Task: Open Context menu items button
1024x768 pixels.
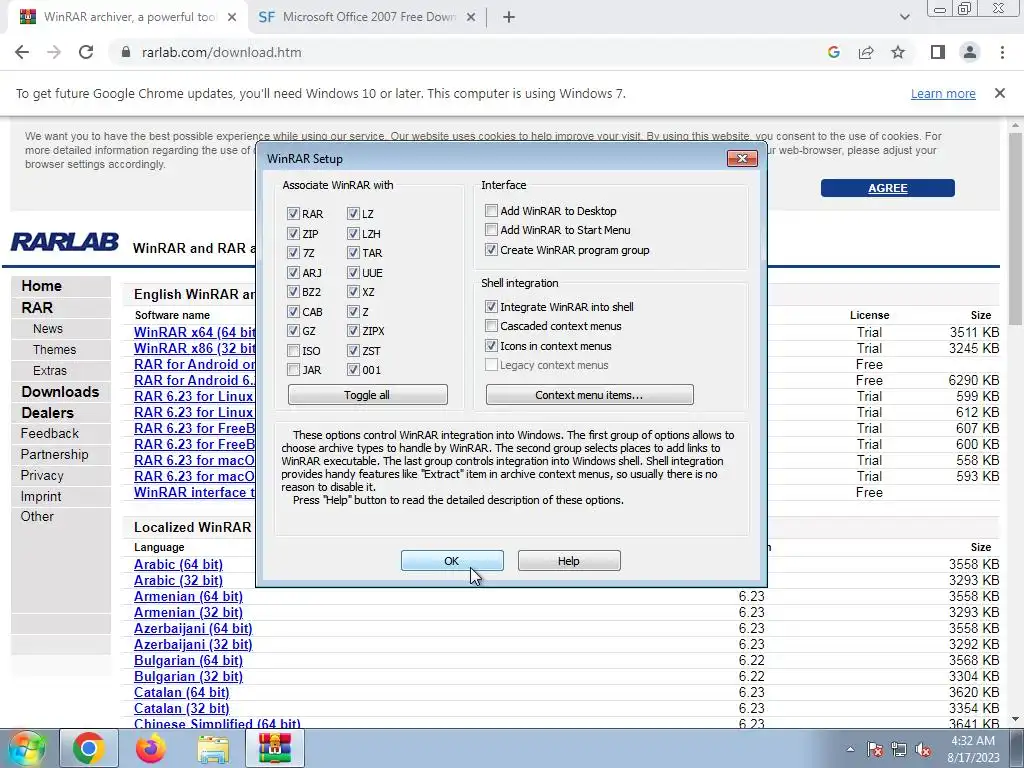Action: click(x=590, y=394)
